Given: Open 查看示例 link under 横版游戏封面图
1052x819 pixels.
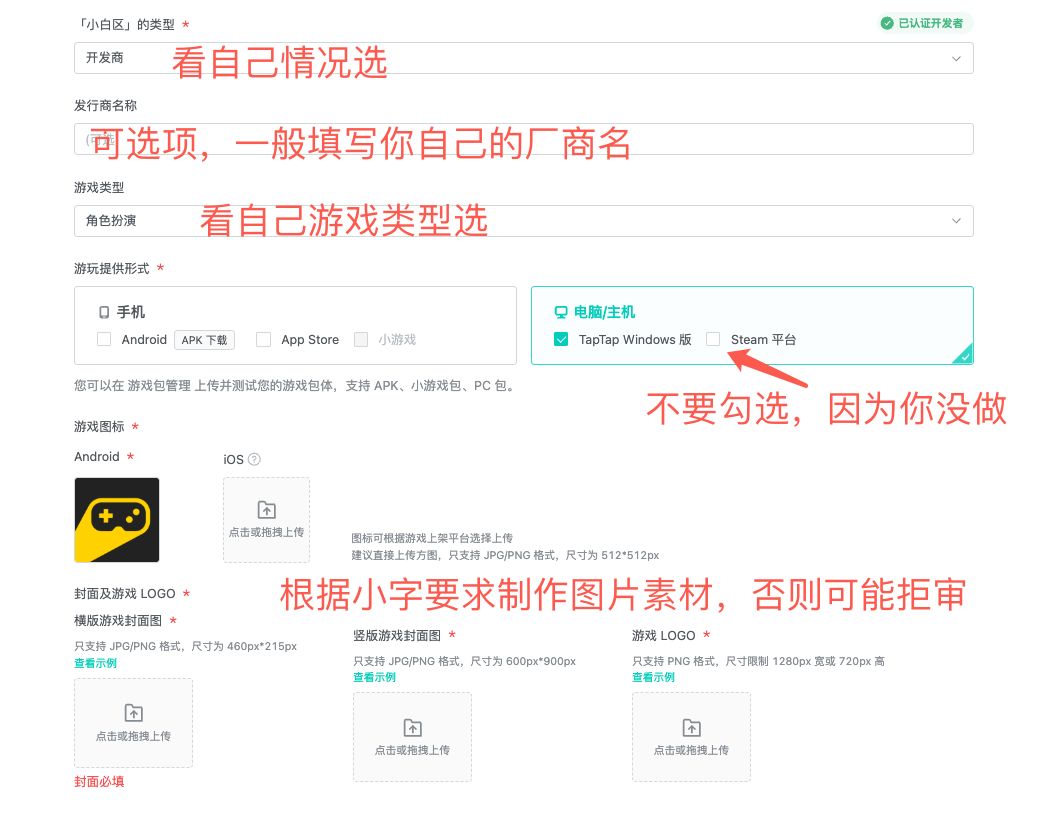Looking at the screenshot, I should coord(95,663).
